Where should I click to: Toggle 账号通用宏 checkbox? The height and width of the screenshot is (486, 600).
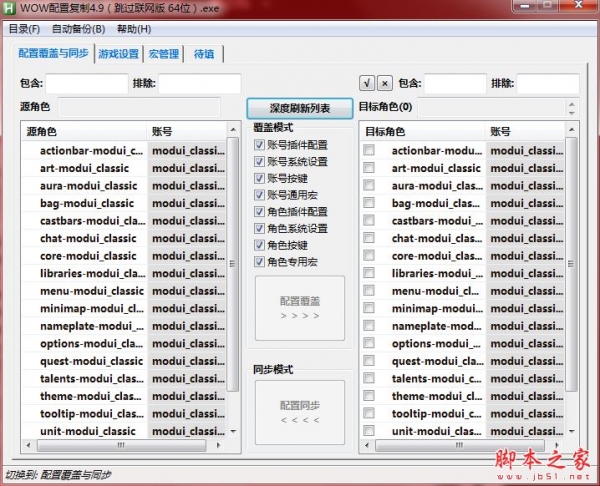tap(259, 195)
